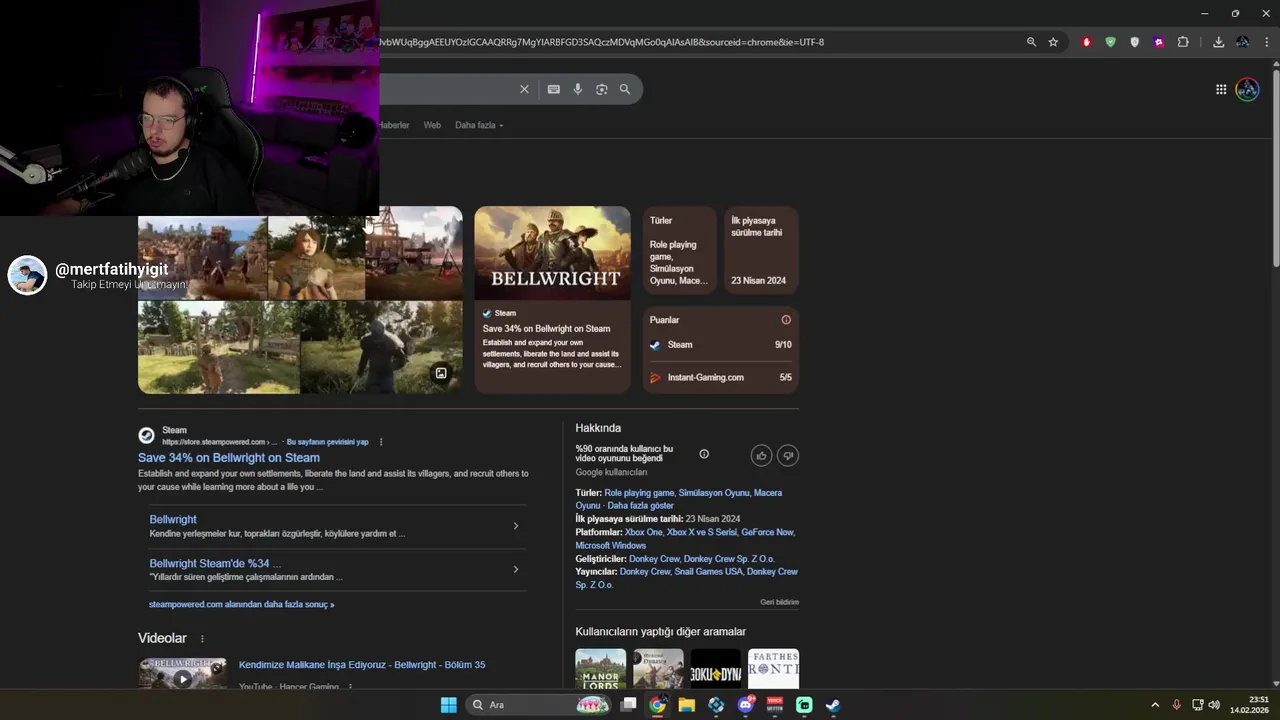The image size is (1280, 720).
Task: Open Chrome profile avatar in toolbar
Action: point(1242,42)
